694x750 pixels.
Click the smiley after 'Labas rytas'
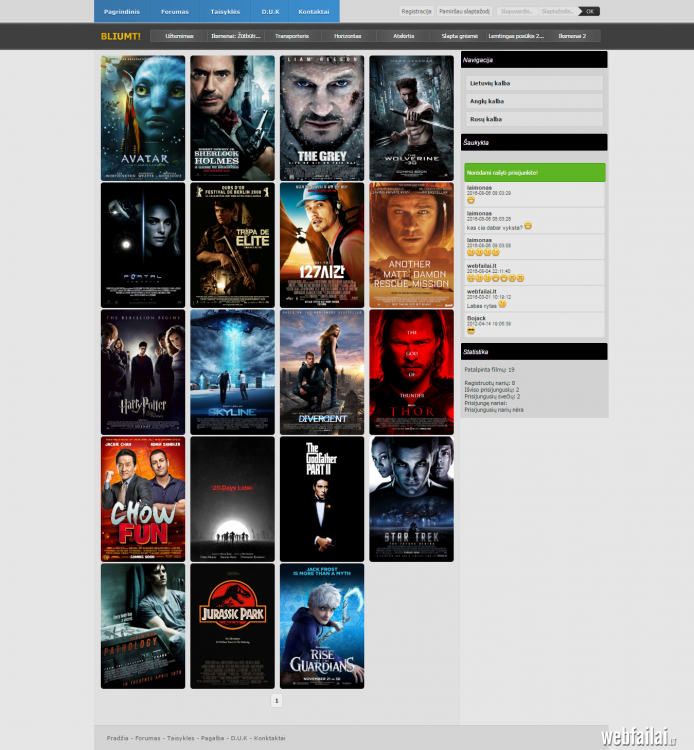coord(502,304)
